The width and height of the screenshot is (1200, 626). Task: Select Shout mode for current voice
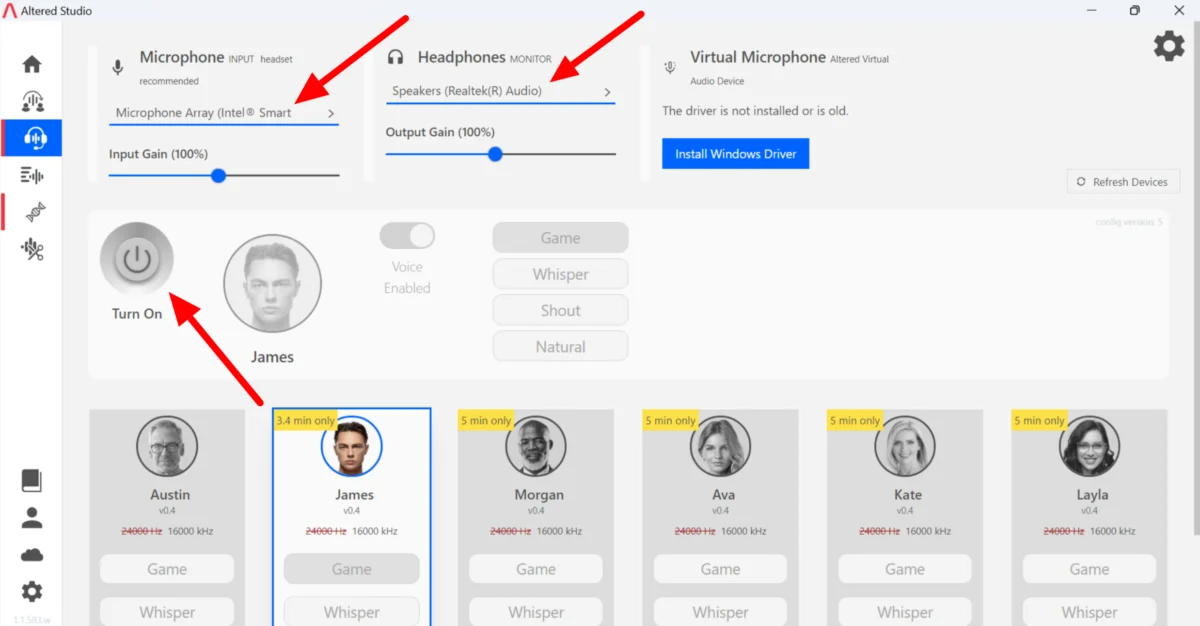pos(560,310)
